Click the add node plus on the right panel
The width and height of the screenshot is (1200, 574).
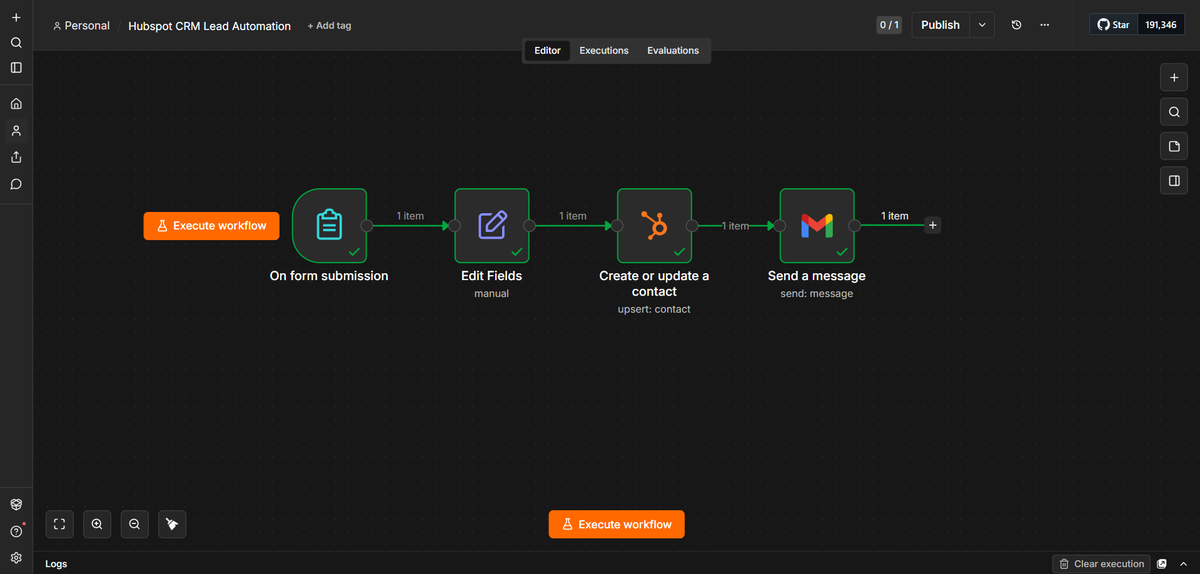coord(1174,77)
